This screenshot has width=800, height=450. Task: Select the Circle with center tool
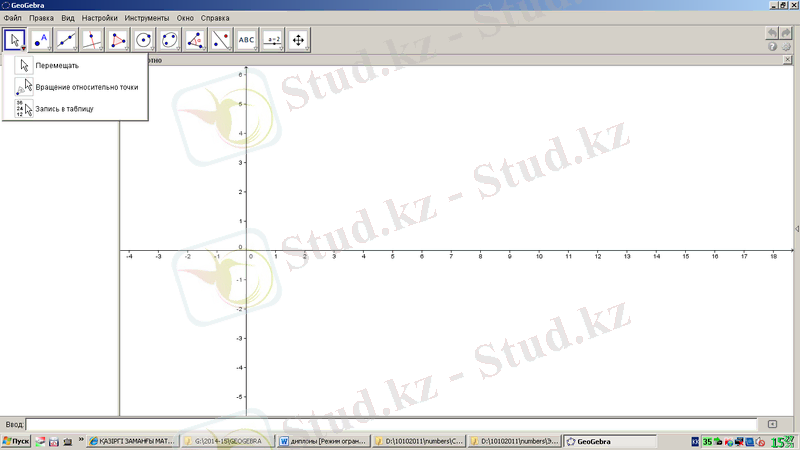click(143, 40)
